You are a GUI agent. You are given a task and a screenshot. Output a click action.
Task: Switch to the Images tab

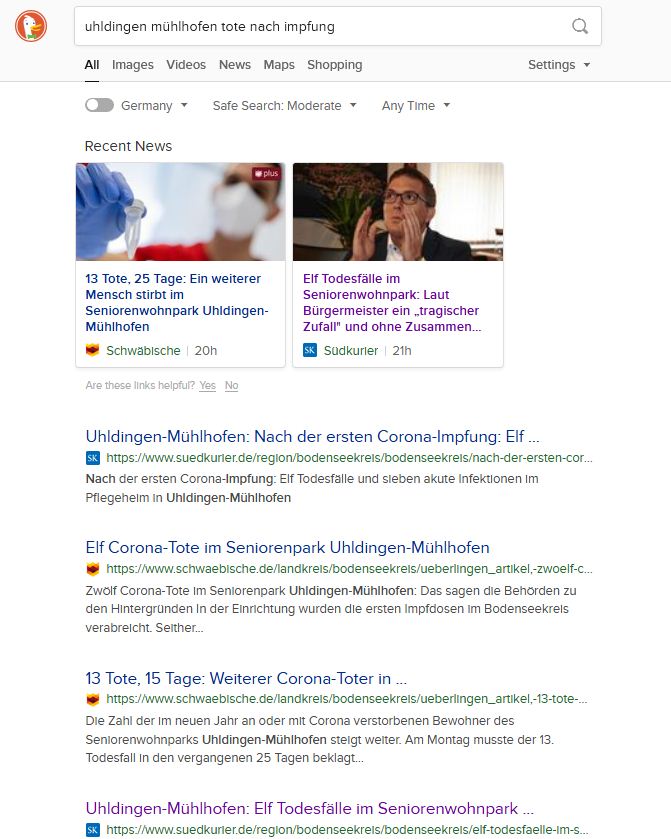pos(133,65)
